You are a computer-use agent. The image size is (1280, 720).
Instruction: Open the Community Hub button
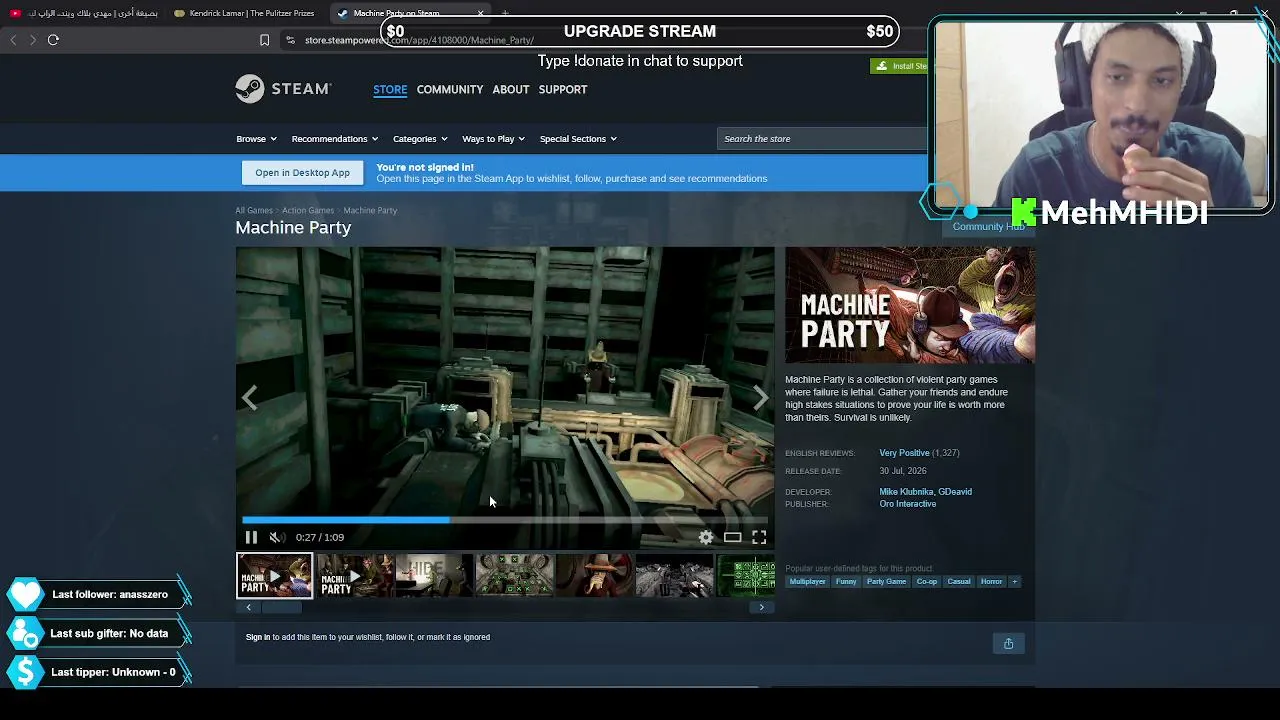(x=988, y=226)
